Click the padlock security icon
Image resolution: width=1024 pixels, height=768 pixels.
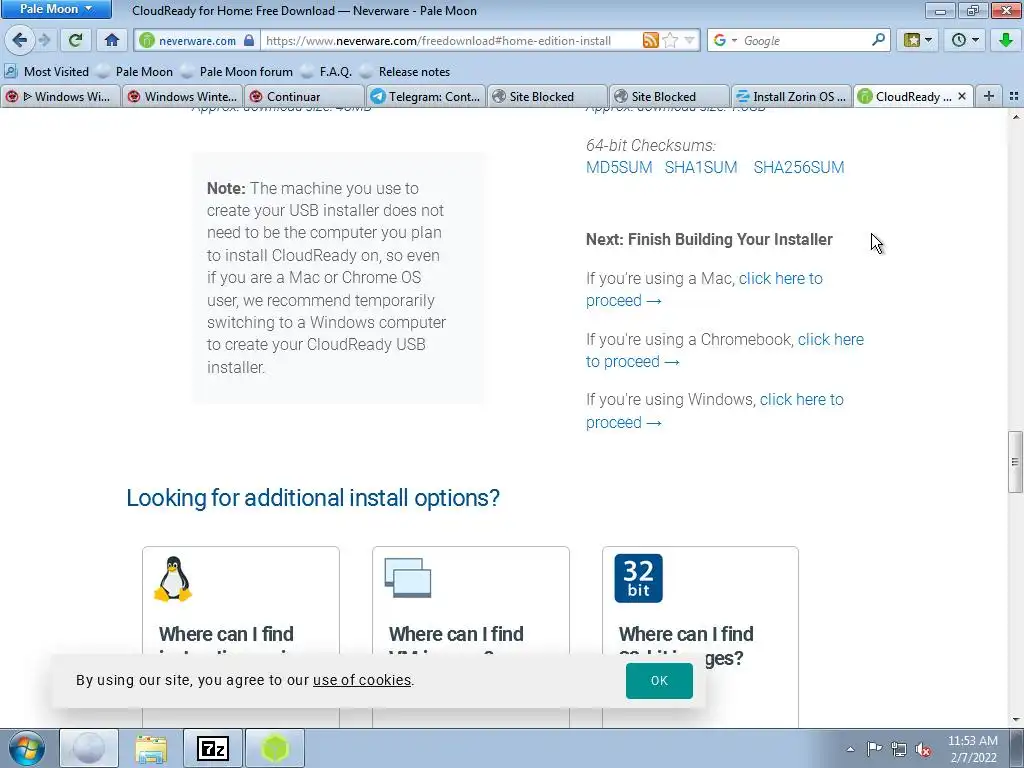coord(249,40)
